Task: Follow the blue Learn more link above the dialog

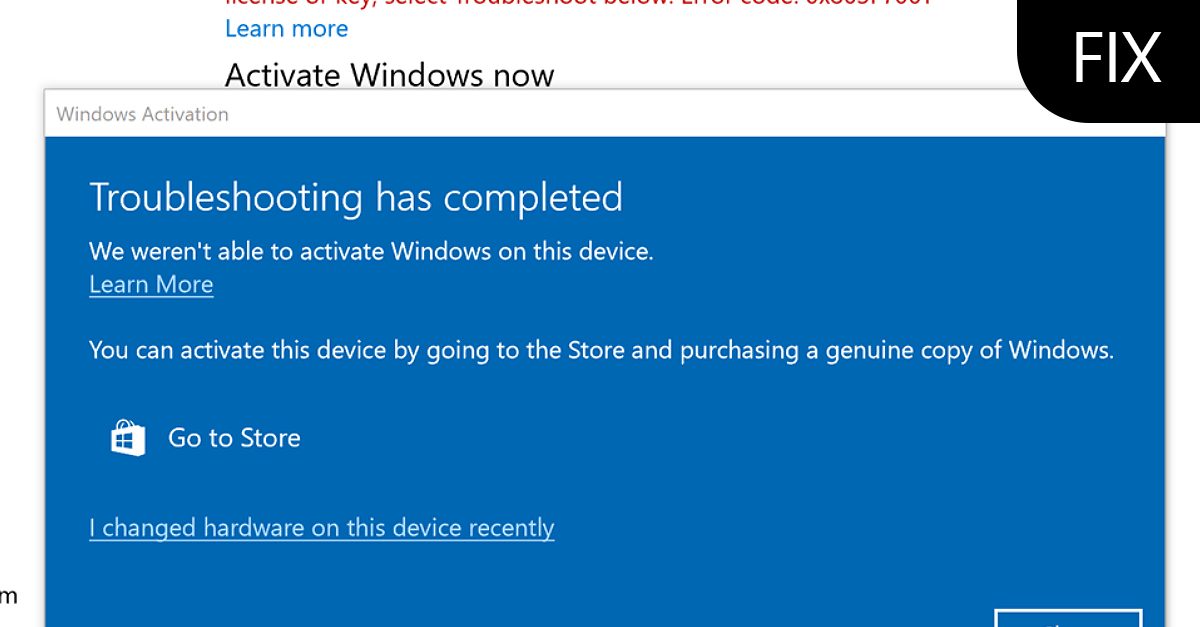Action: click(286, 28)
